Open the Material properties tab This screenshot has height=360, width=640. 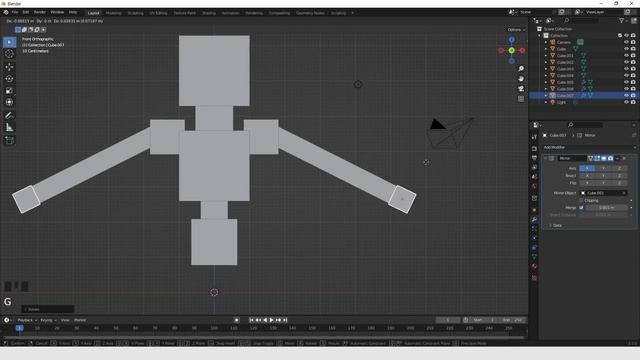click(535, 266)
